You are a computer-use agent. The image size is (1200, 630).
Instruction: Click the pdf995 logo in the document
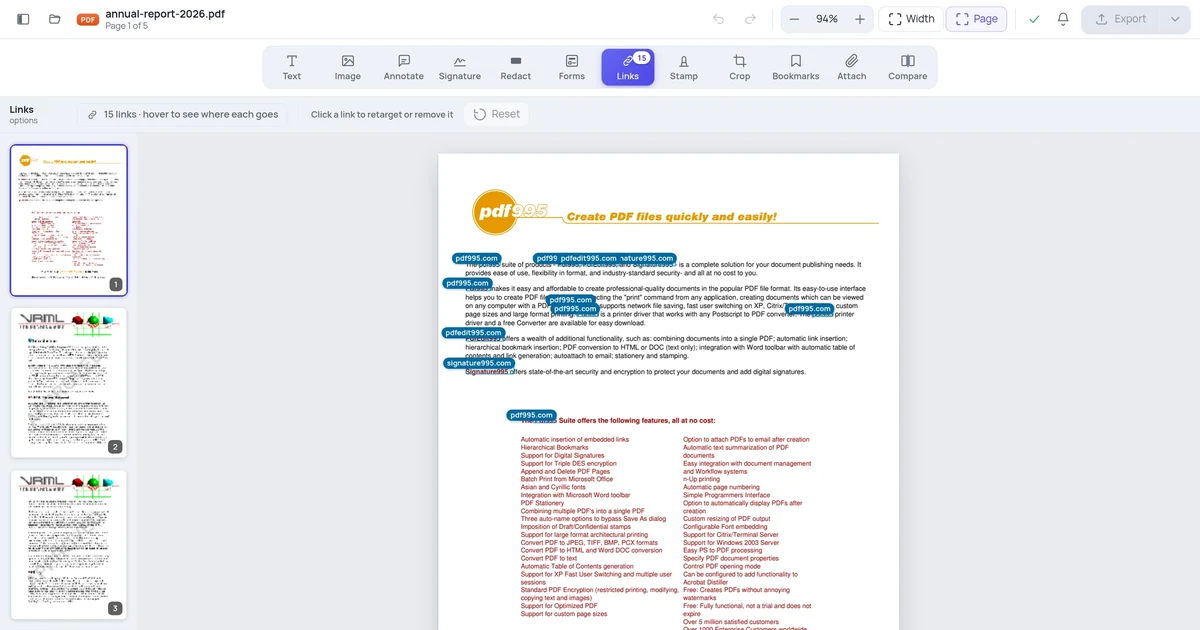click(x=511, y=211)
